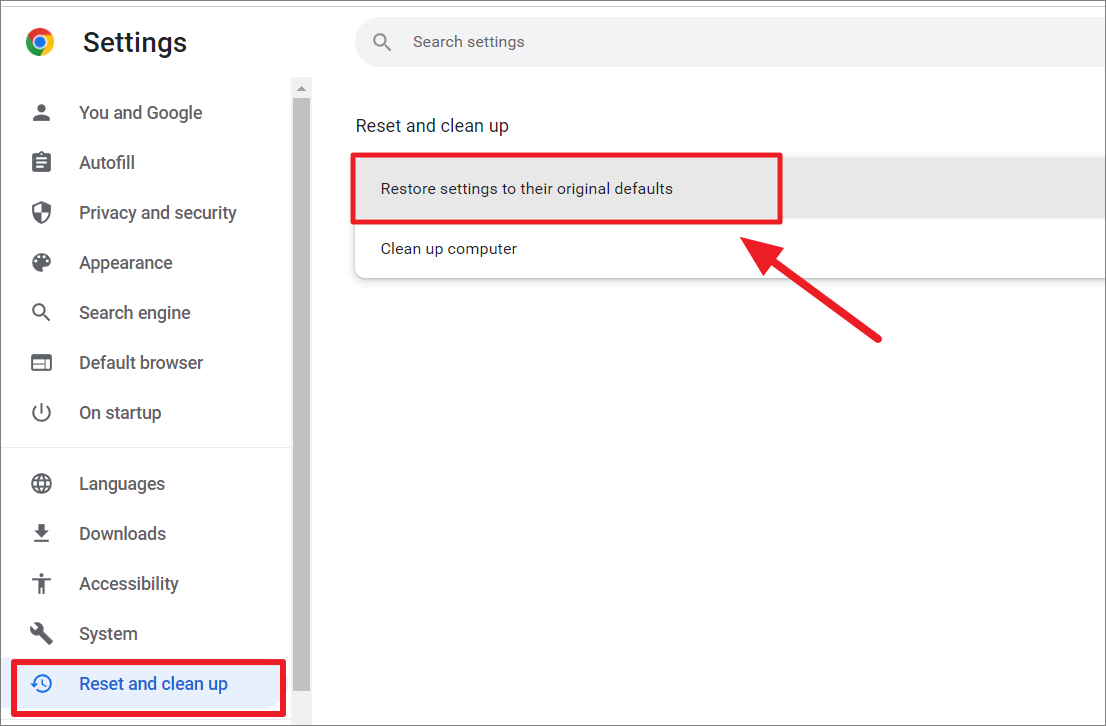This screenshot has height=726, width=1106.
Task: Click the Reset and clean up heading
Action: [x=432, y=126]
